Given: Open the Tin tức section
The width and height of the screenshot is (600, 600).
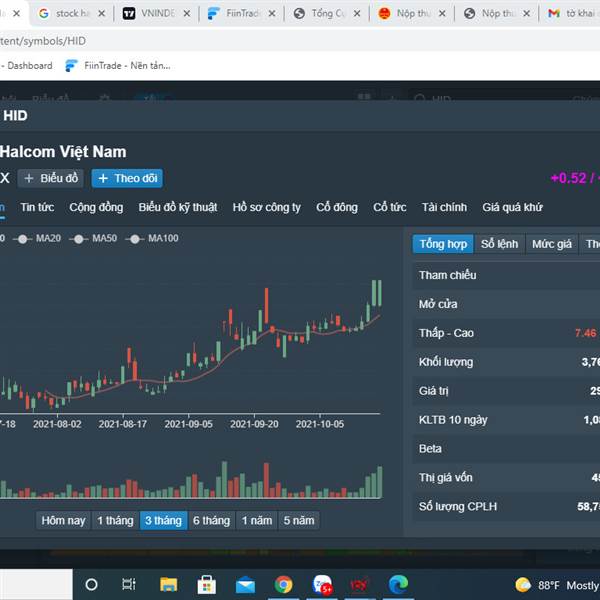Looking at the screenshot, I should (x=37, y=207).
